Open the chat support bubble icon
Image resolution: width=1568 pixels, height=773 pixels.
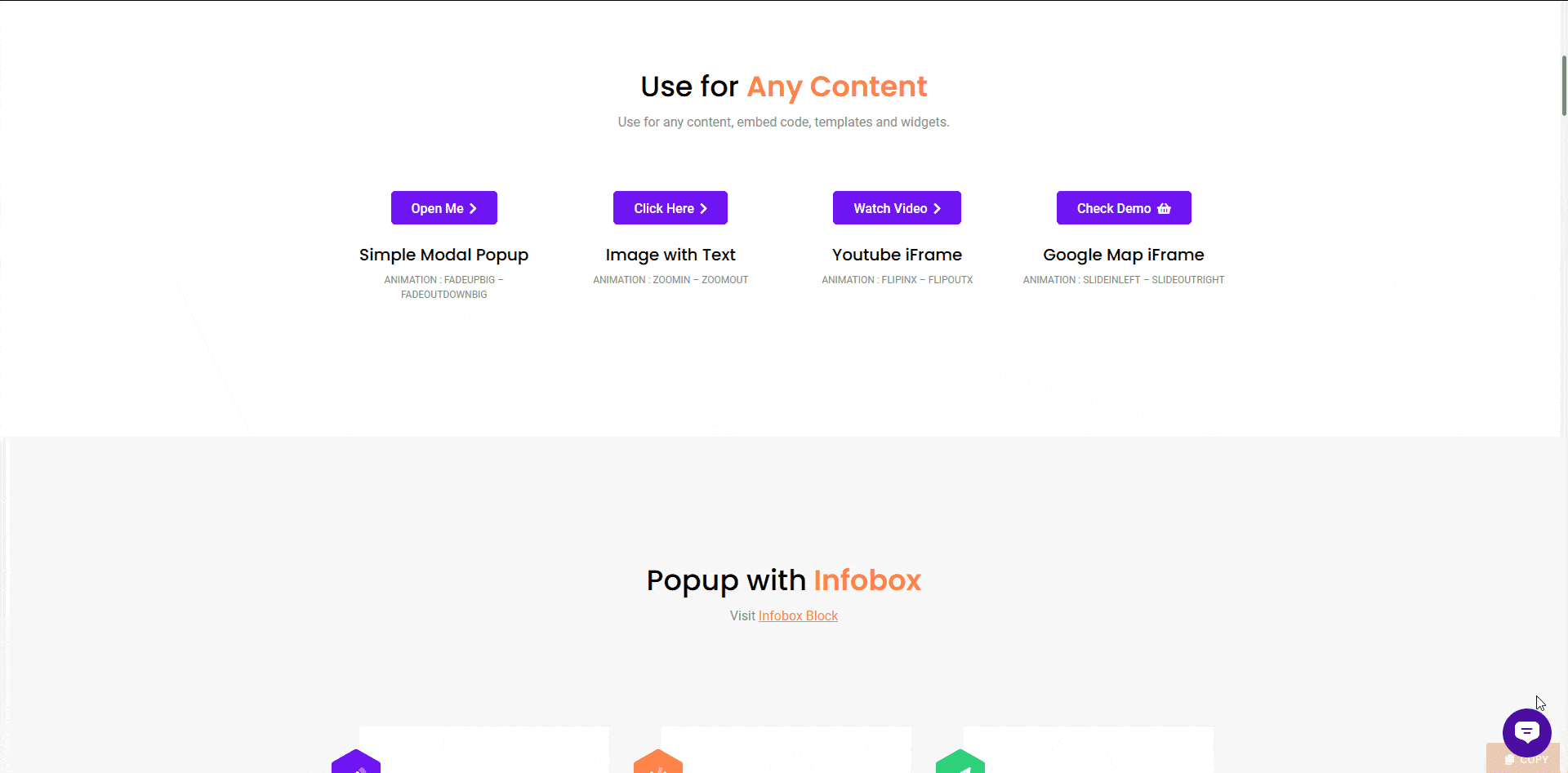point(1526,732)
